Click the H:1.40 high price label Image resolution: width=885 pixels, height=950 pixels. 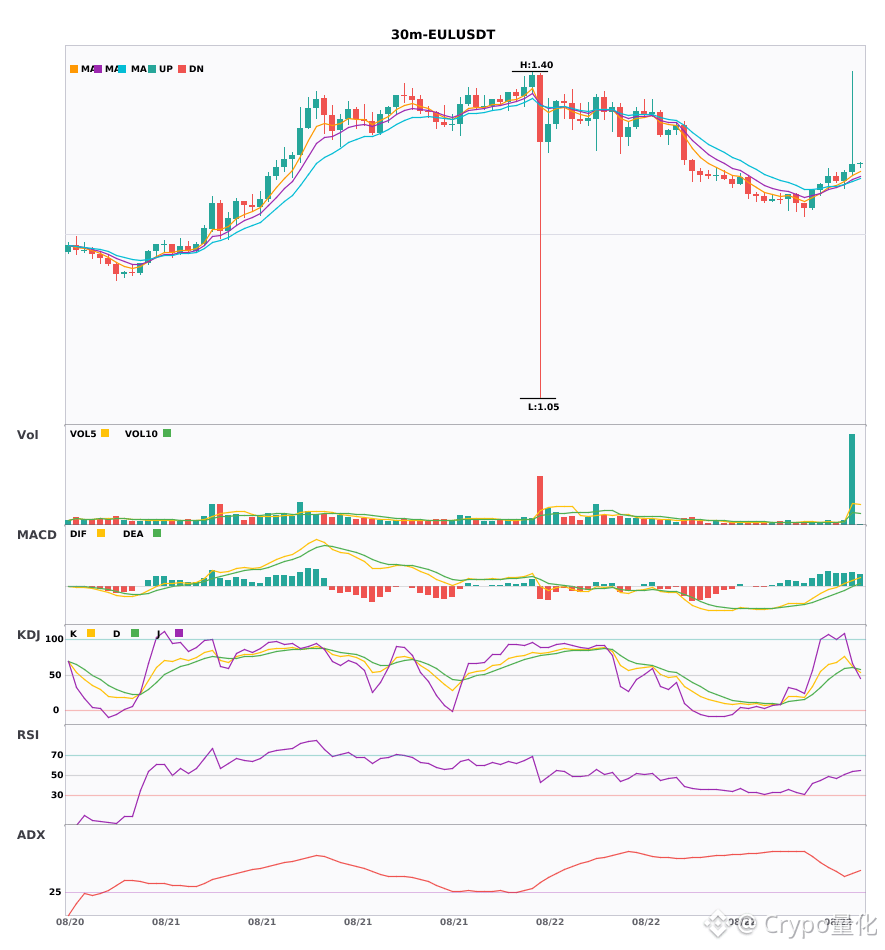(537, 65)
